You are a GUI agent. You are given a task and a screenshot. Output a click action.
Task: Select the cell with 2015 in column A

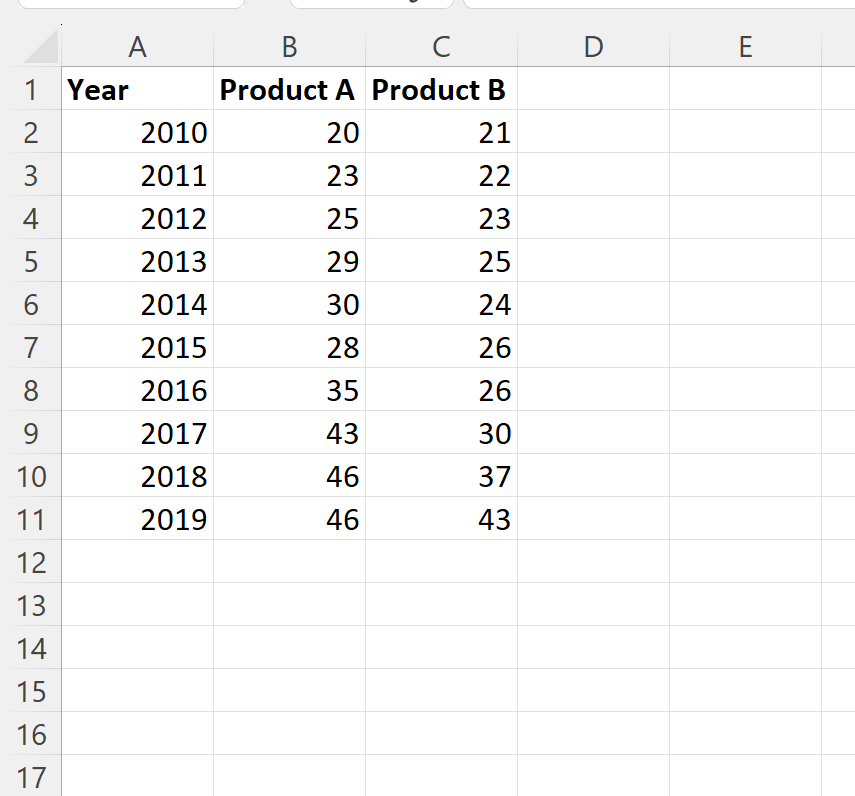coord(137,347)
